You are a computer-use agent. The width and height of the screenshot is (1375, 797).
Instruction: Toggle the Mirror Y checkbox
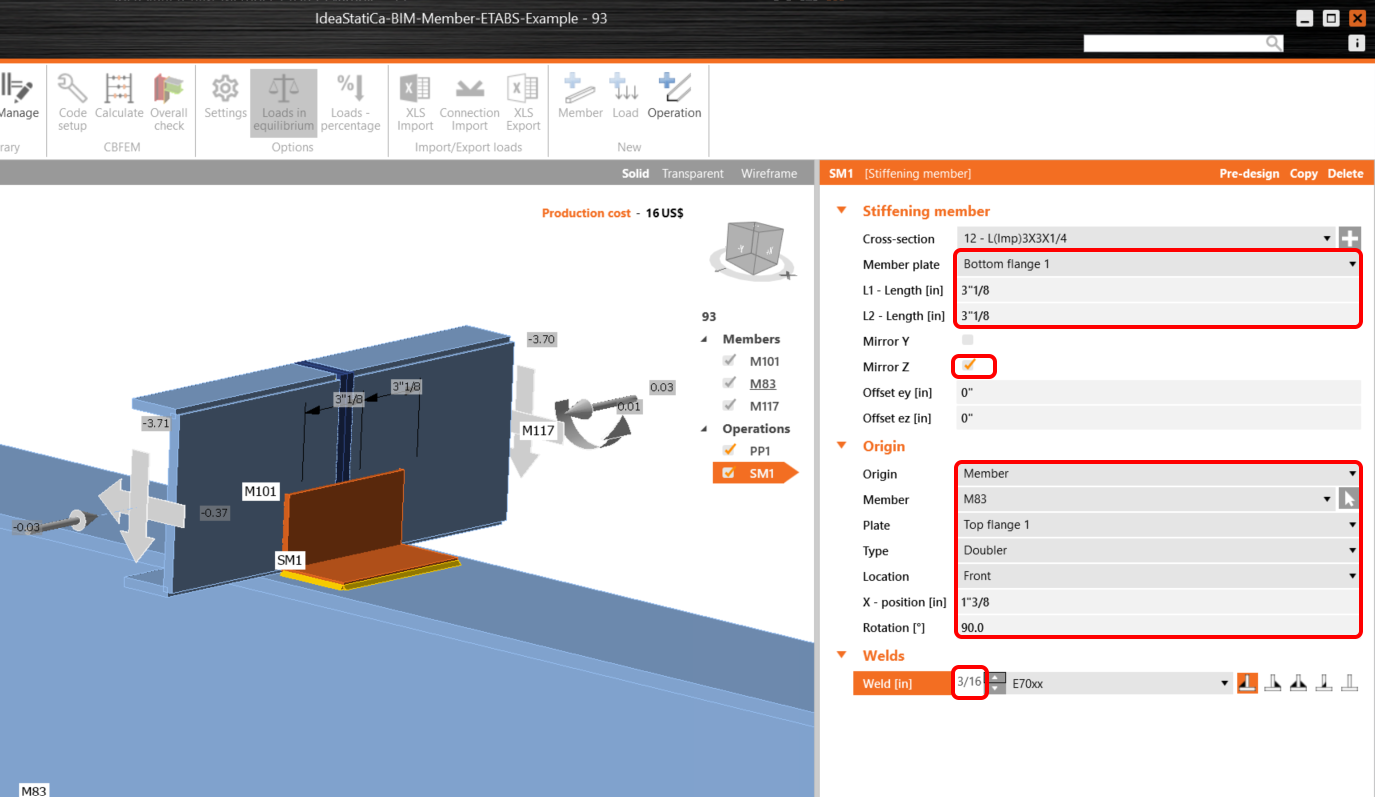pyautogui.click(x=967, y=341)
